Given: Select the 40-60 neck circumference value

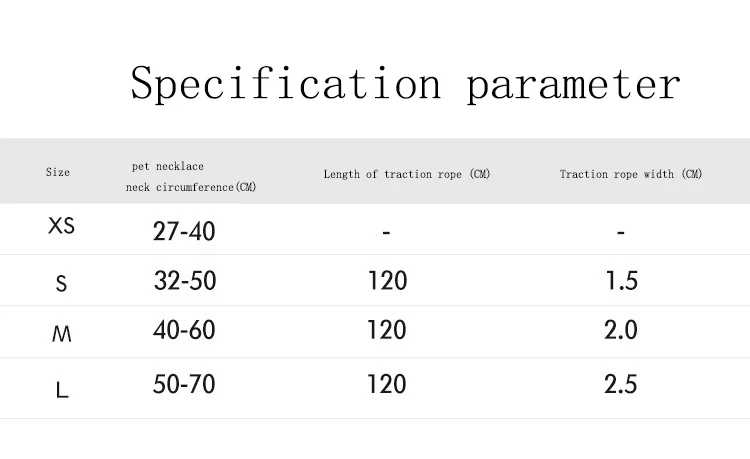Looking at the screenshot, I should tap(184, 330).
